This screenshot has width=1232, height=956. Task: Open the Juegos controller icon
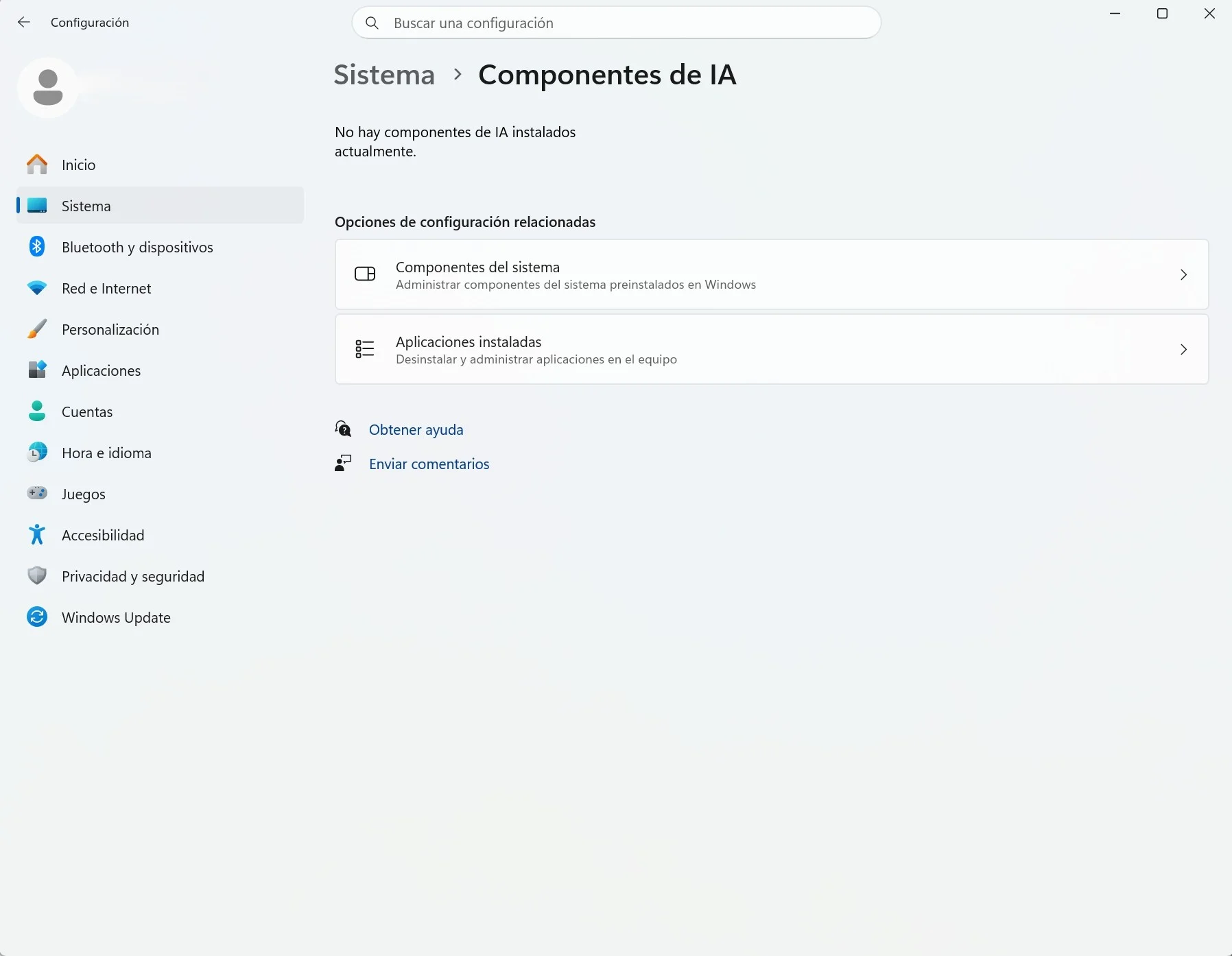tap(37, 493)
